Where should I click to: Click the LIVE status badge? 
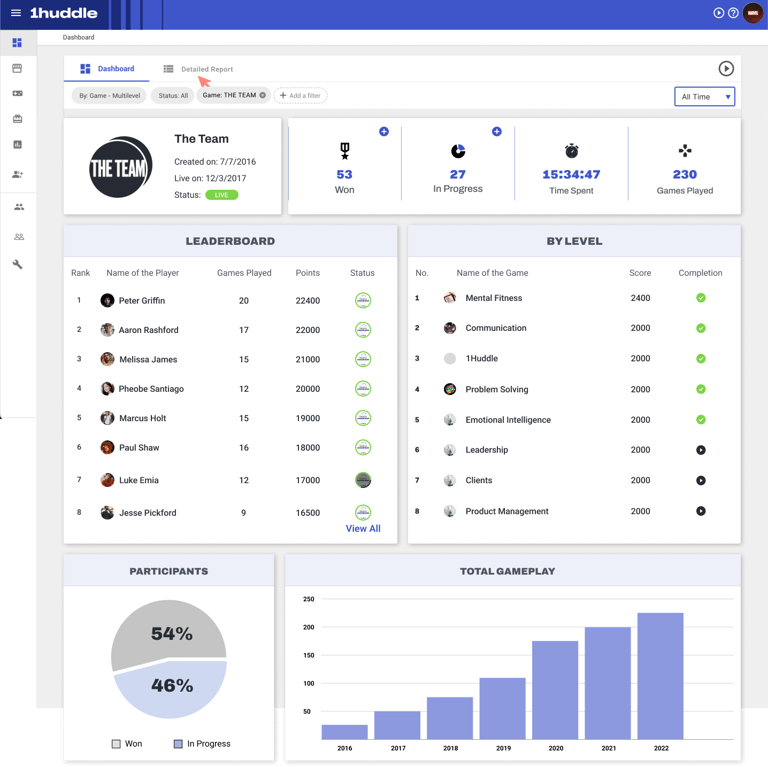point(222,195)
